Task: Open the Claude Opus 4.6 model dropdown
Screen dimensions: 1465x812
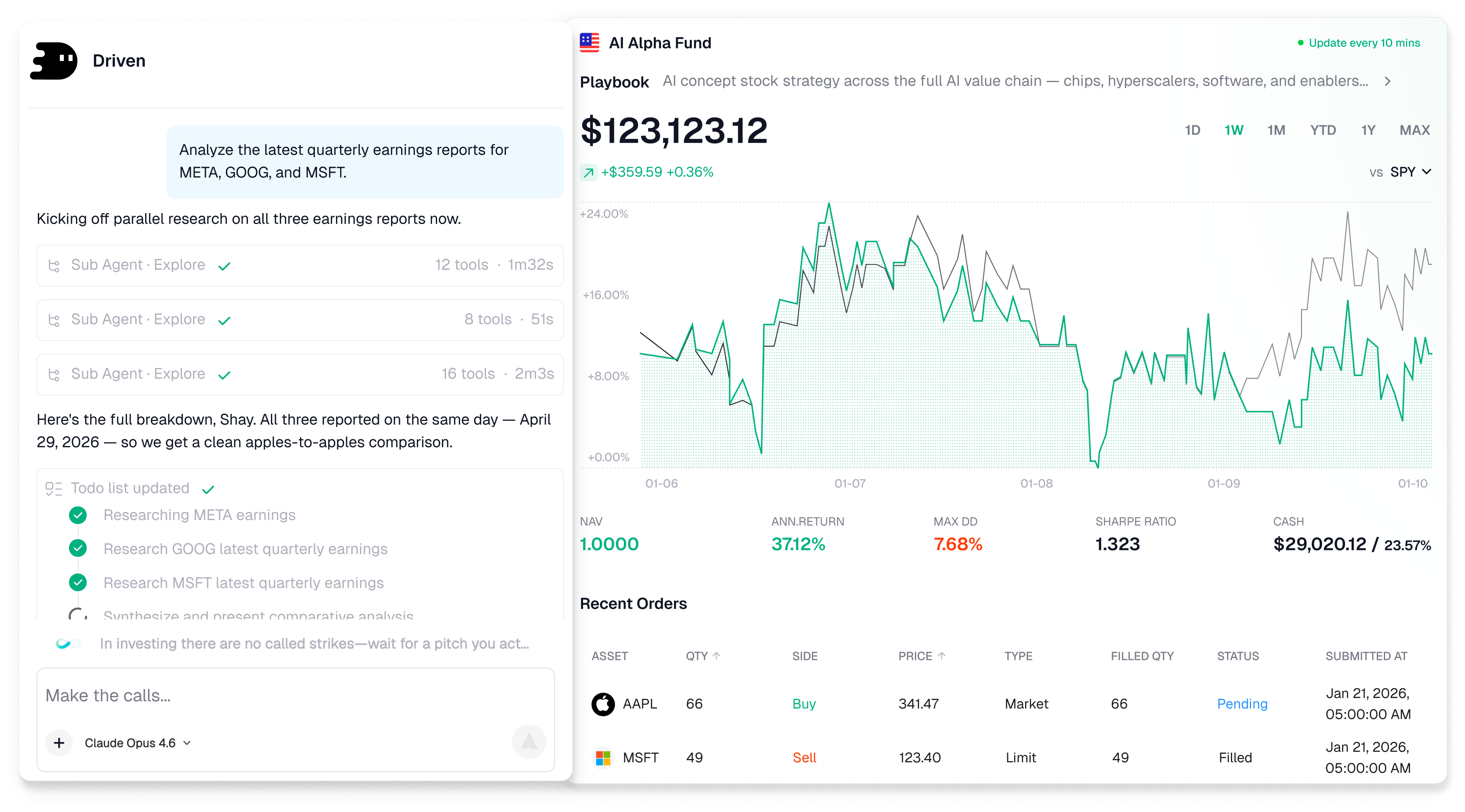Action: (x=137, y=743)
